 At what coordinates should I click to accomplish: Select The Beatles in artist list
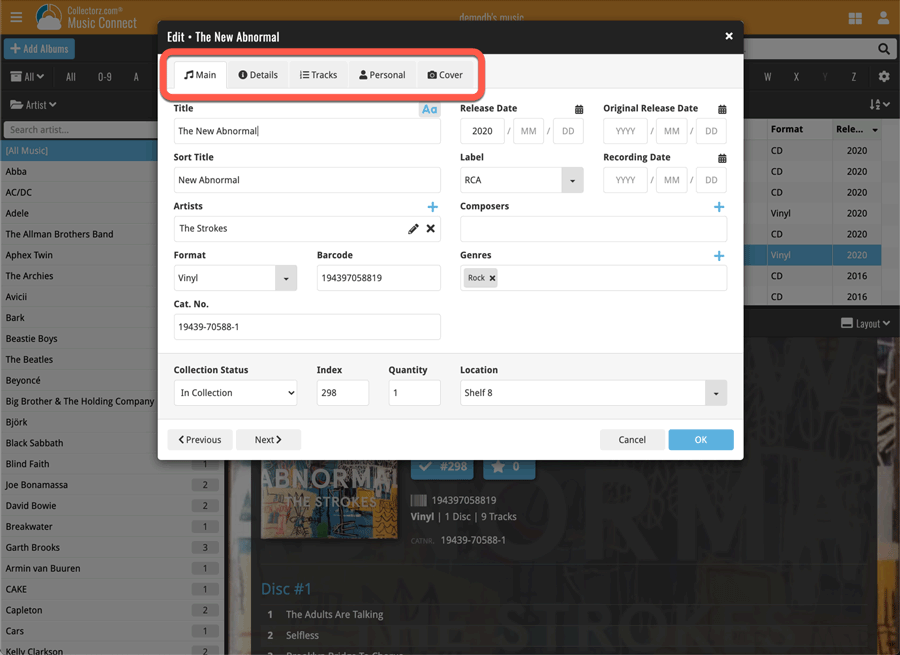click(79, 360)
